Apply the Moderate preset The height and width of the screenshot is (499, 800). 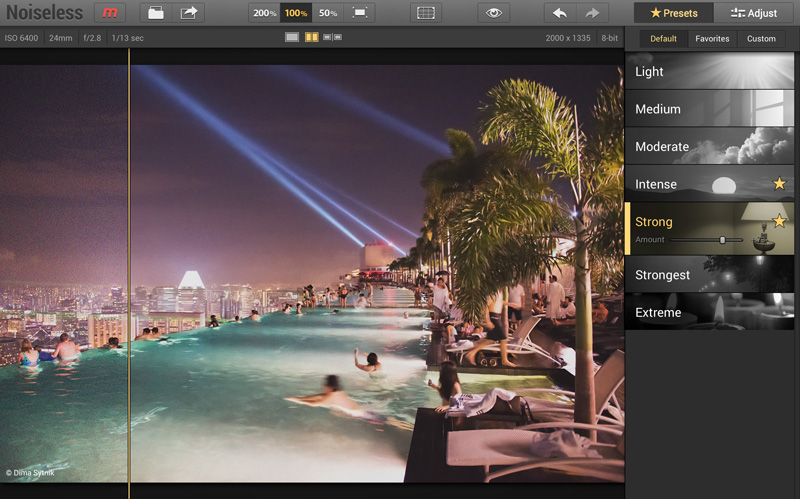coord(709,146)
